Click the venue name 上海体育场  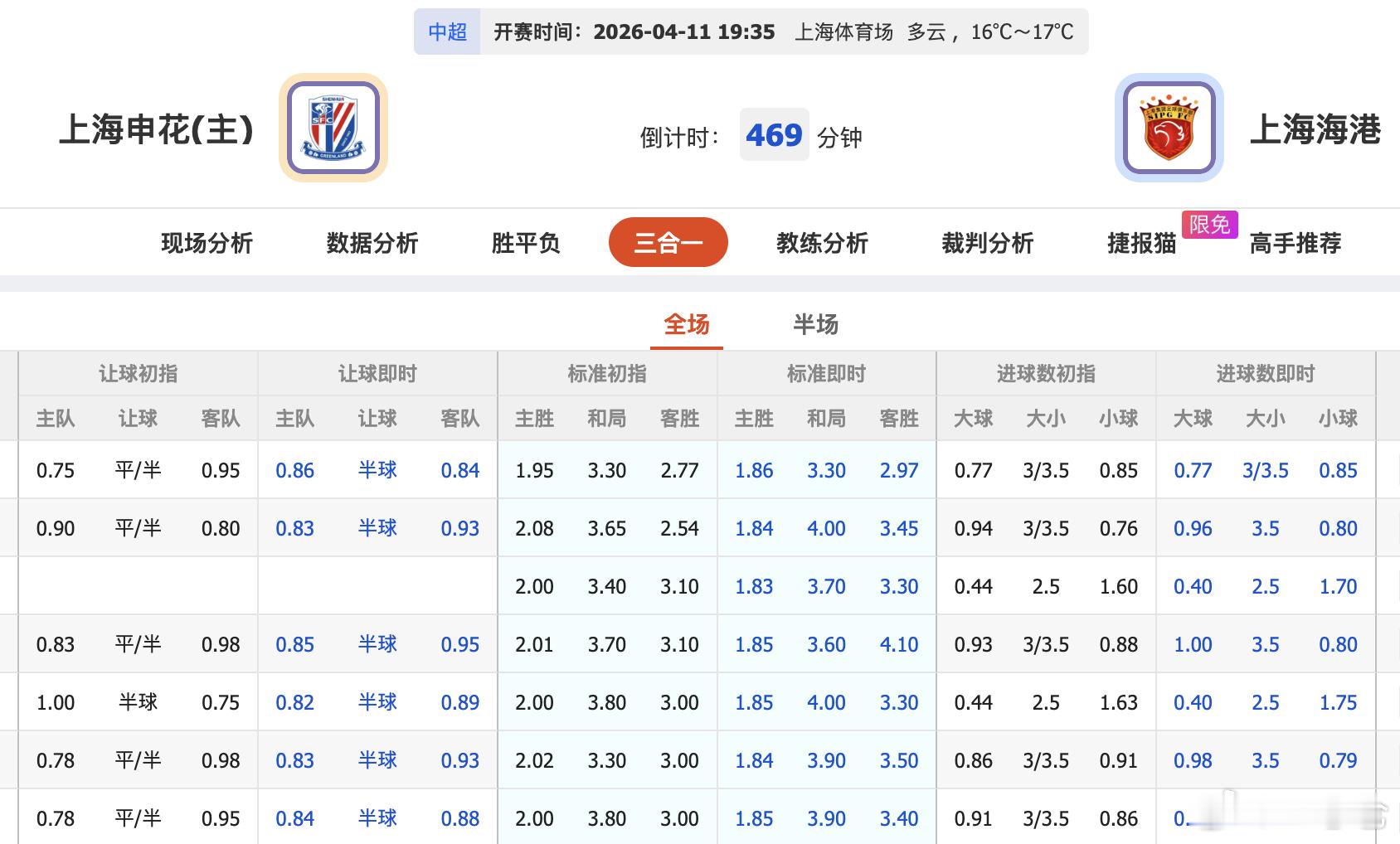tap(843, 32)
